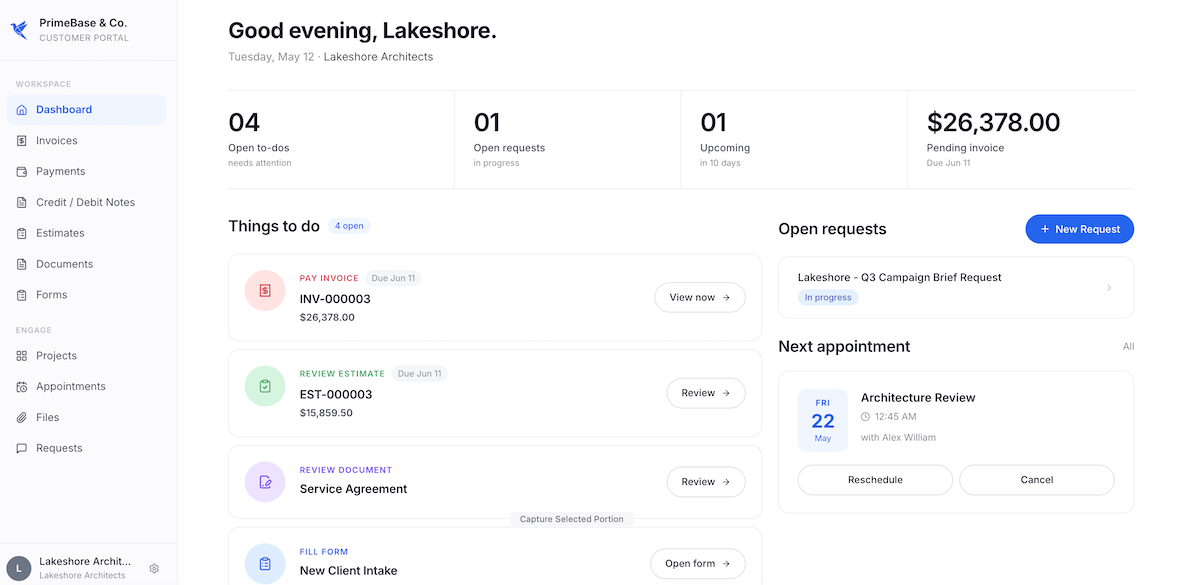The height and width of the screenshot is (585, 1180).
Task: Click the INV-000003 invoice title
Action: click(335, 299)
